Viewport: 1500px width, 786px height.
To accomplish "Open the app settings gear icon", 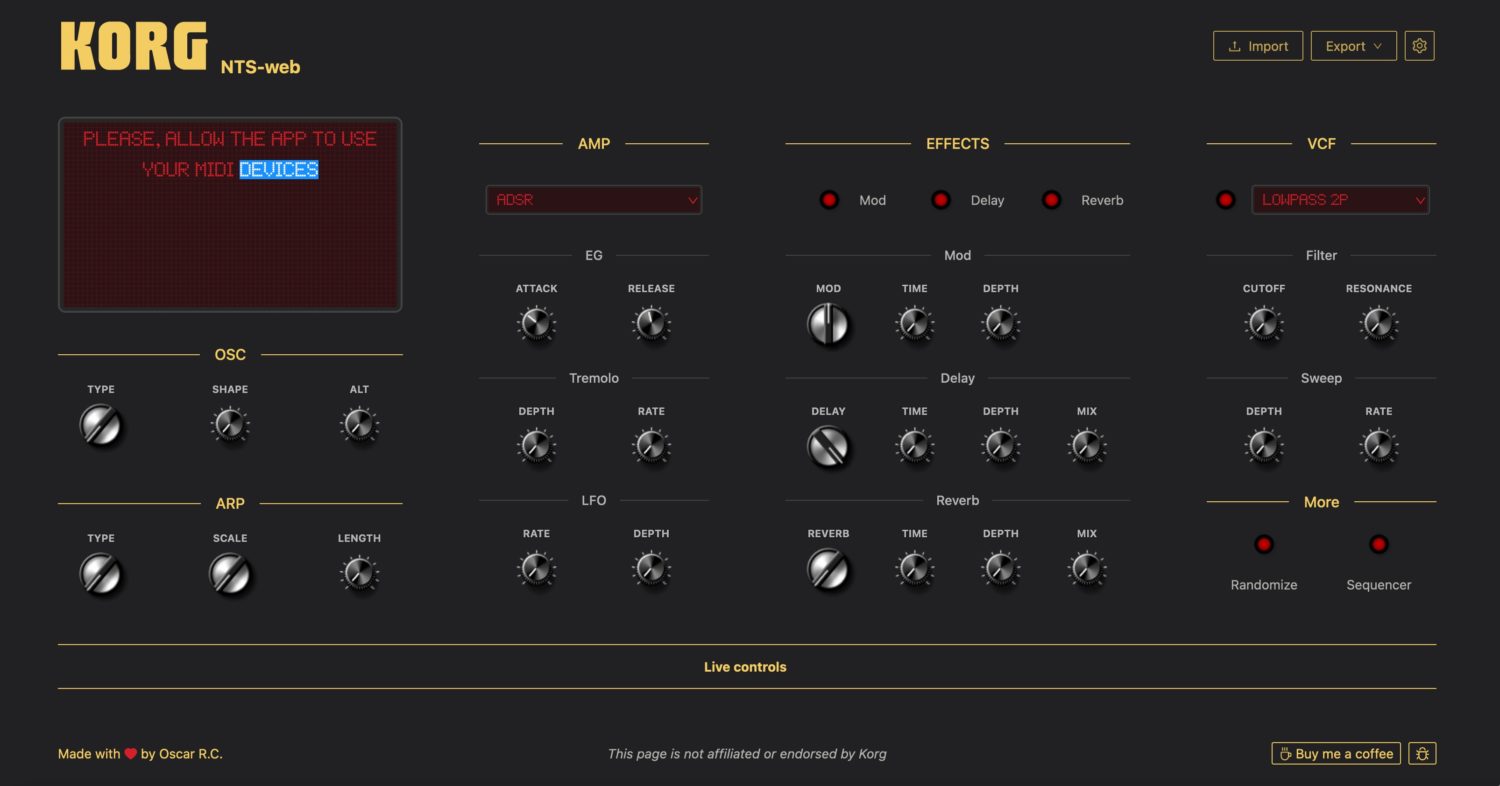I will pyautogui.click(x=1419, y=45).
